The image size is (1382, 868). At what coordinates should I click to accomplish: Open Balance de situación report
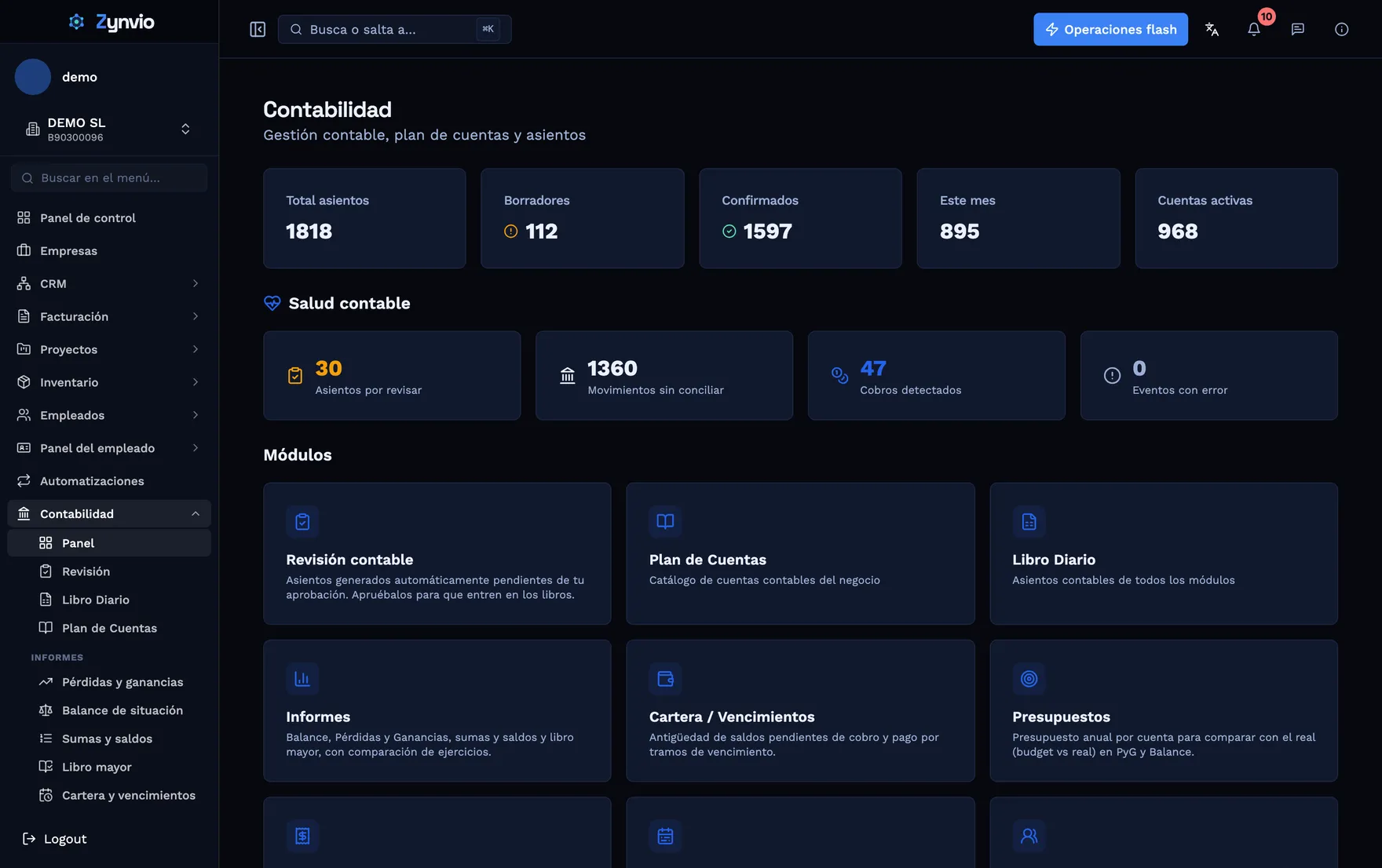(109, 710)
